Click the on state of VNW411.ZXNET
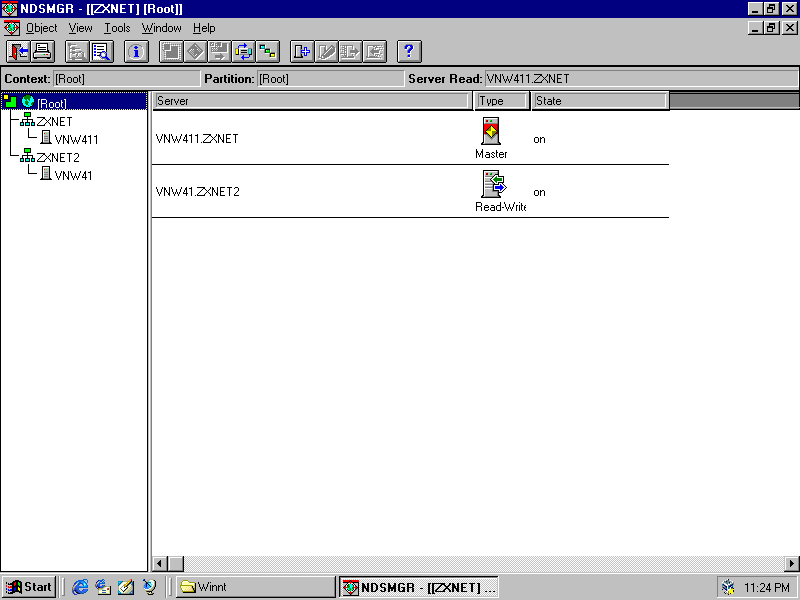 click(539, 139)
